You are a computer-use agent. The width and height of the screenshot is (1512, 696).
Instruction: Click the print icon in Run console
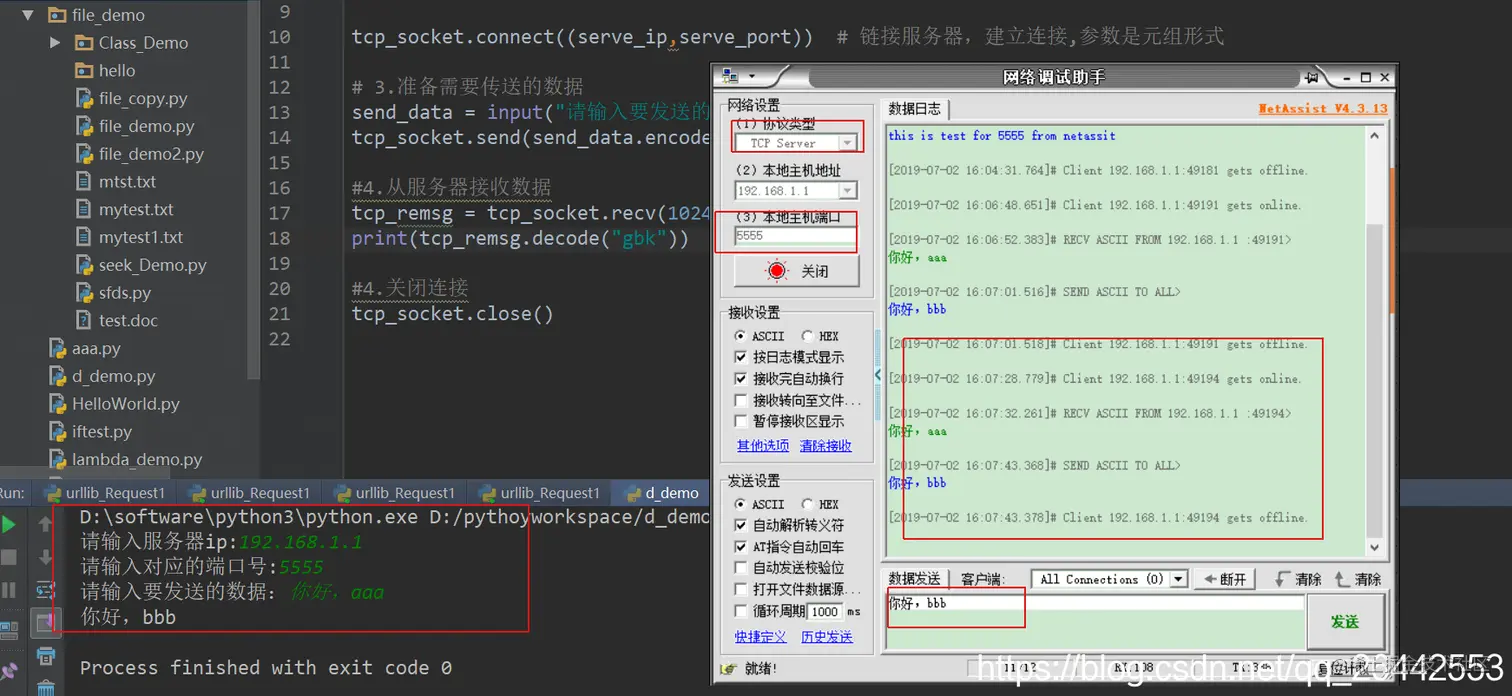point(45,656)
